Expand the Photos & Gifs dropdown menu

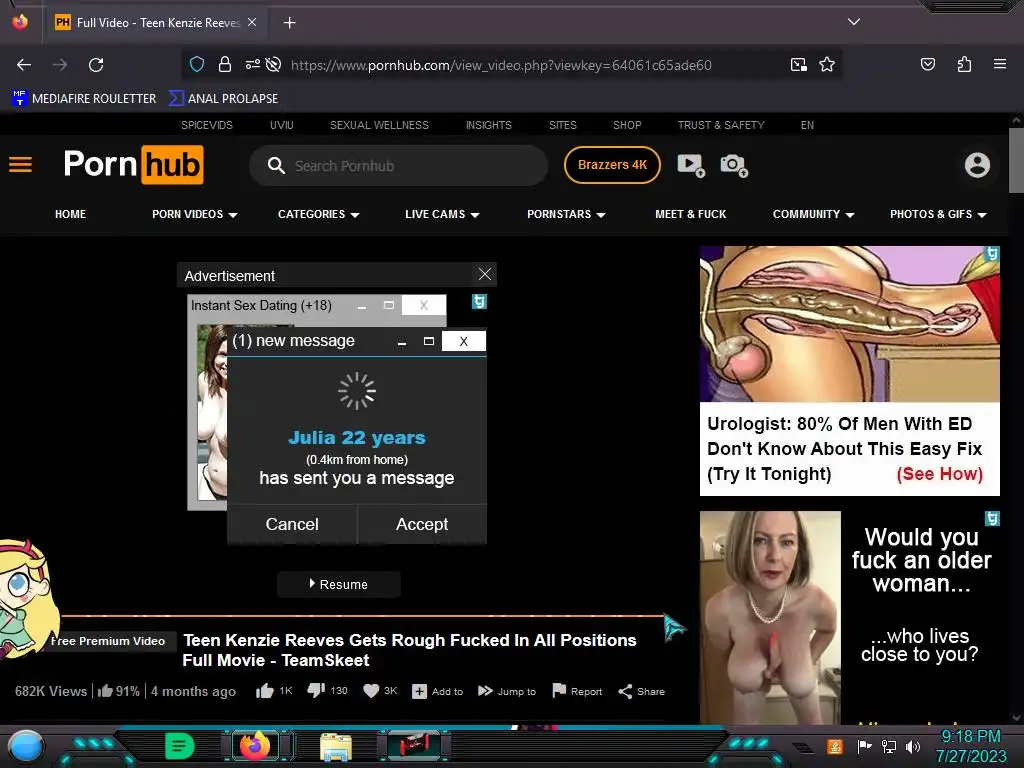click(938, 214)
